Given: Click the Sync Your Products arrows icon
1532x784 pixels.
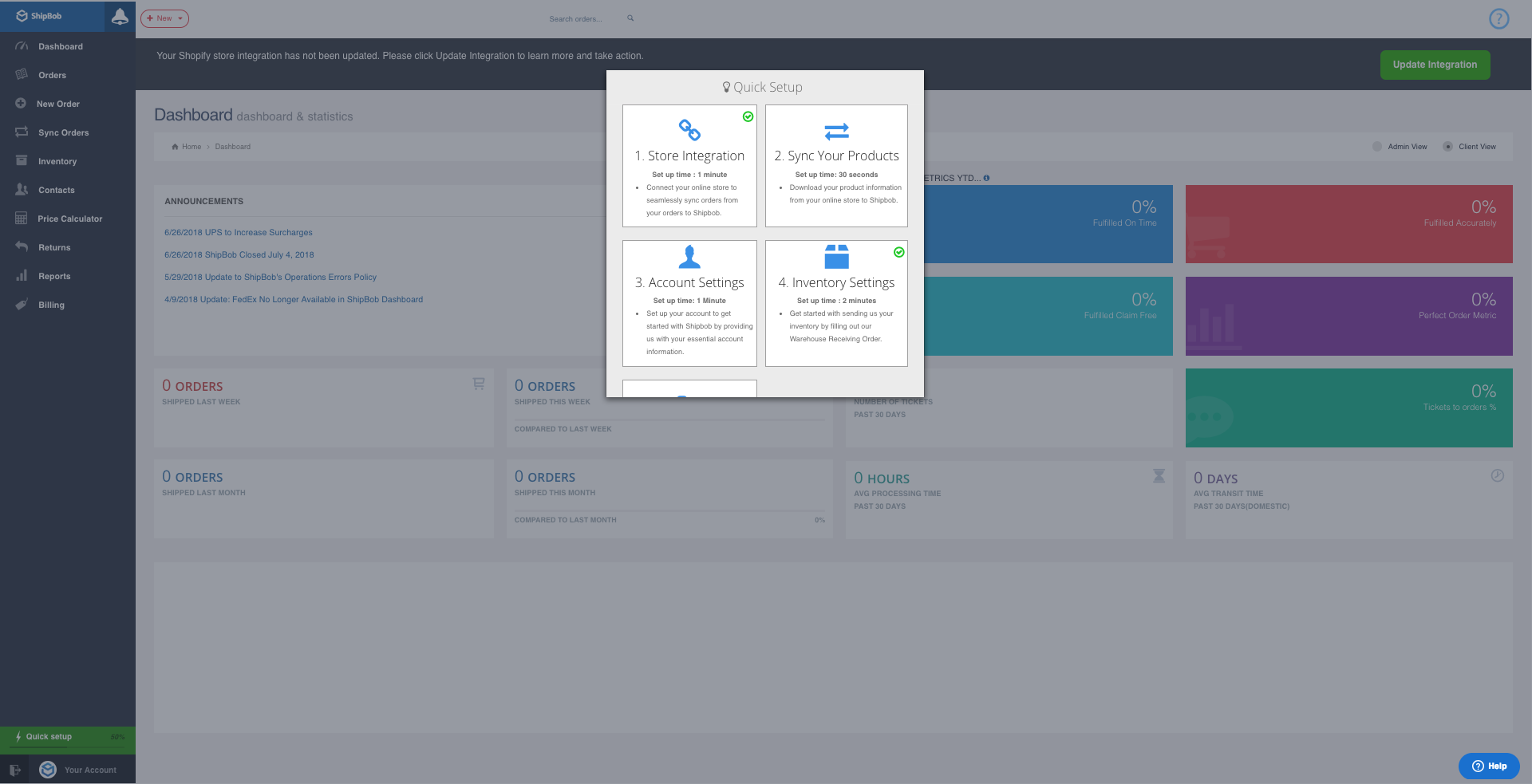Looking at the screenshot, I should click(836, 131).
